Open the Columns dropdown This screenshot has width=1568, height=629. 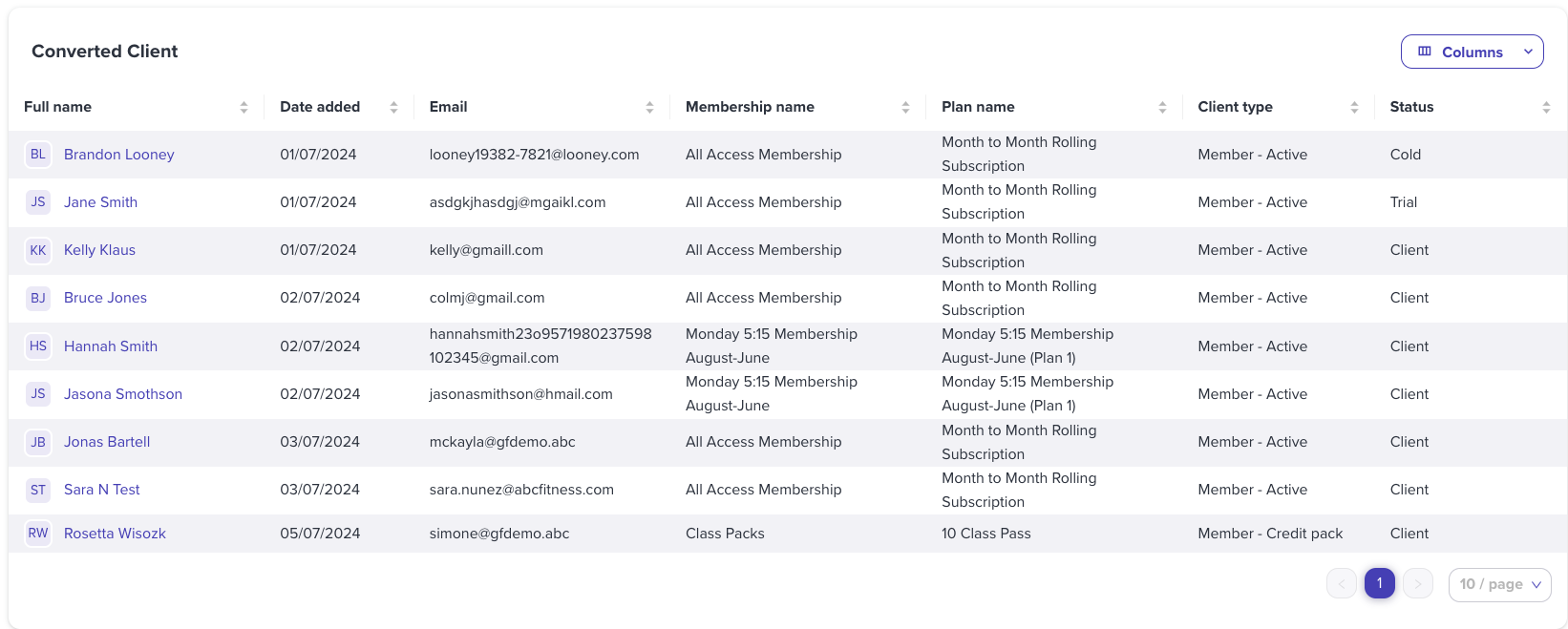(1472, 52)
